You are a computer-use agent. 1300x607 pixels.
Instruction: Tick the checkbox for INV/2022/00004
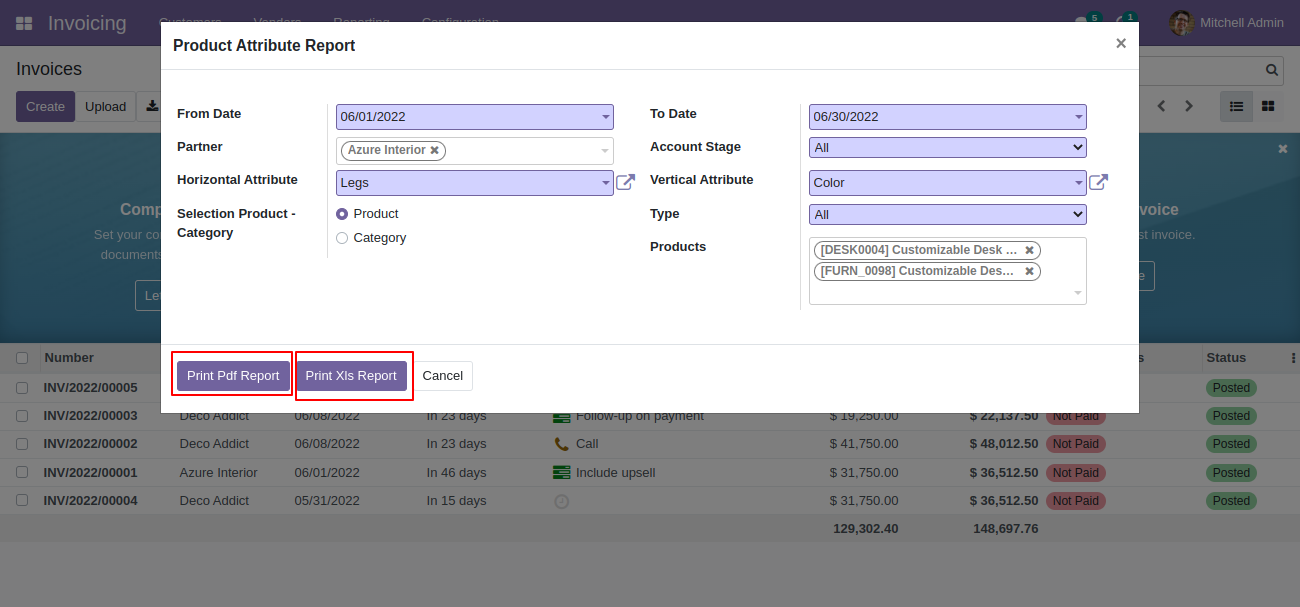22,500
